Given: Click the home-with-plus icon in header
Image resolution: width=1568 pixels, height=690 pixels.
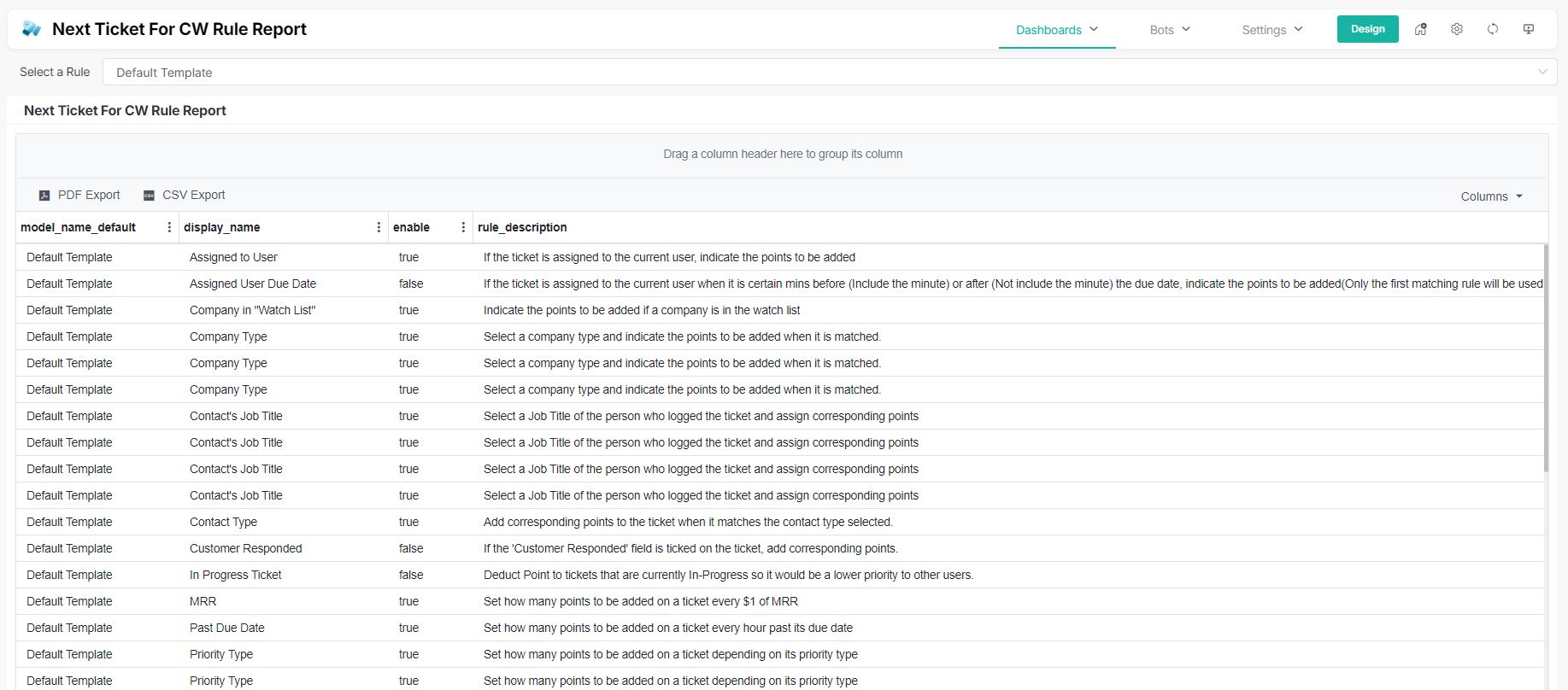Looking at the screenshot, I should [x=1420, y=29].
